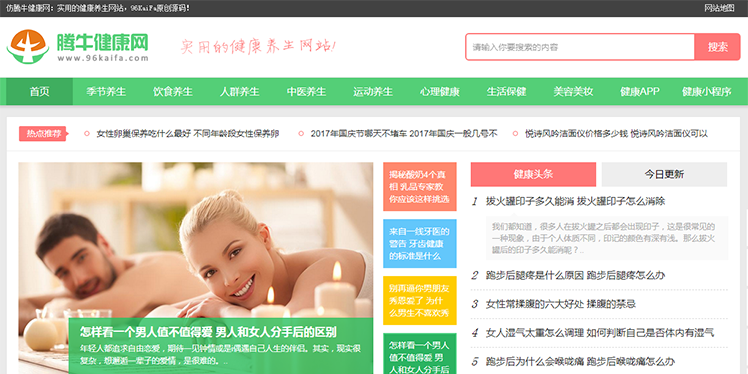Click the 热点推荐 label tag
This screenshot has width=748, height=374.
click(x=43, y=134)
